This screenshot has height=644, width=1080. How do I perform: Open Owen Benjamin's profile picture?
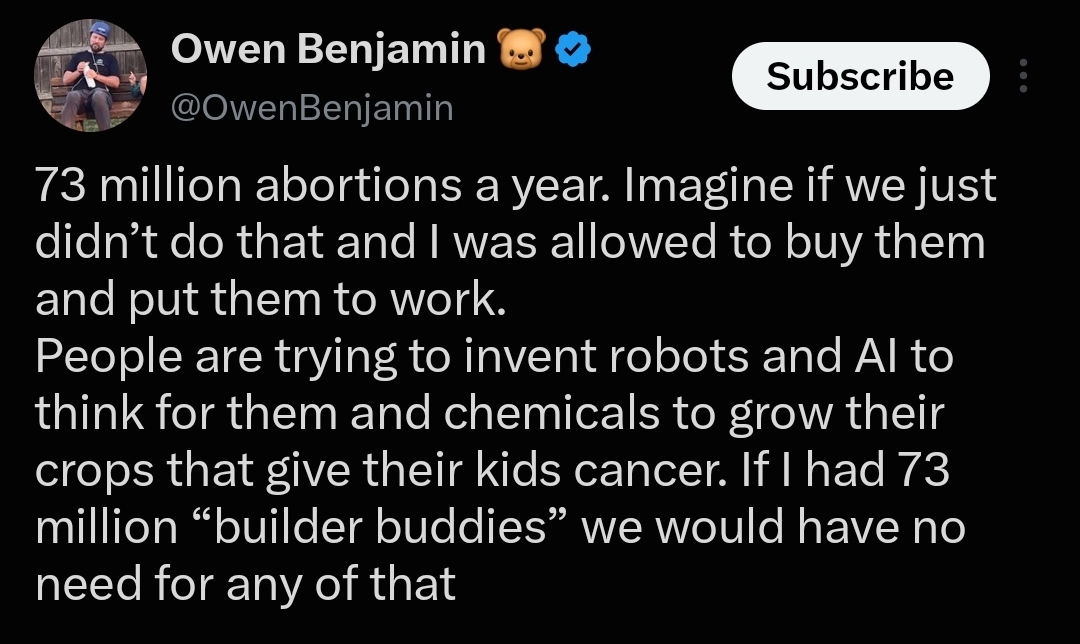pyautogui.click(x=90, y=76)
